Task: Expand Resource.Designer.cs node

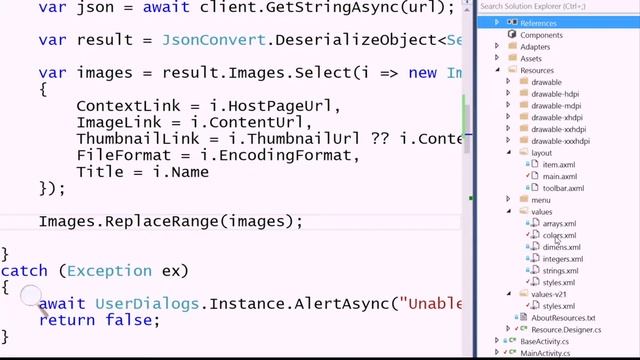Action: (508, 329)
